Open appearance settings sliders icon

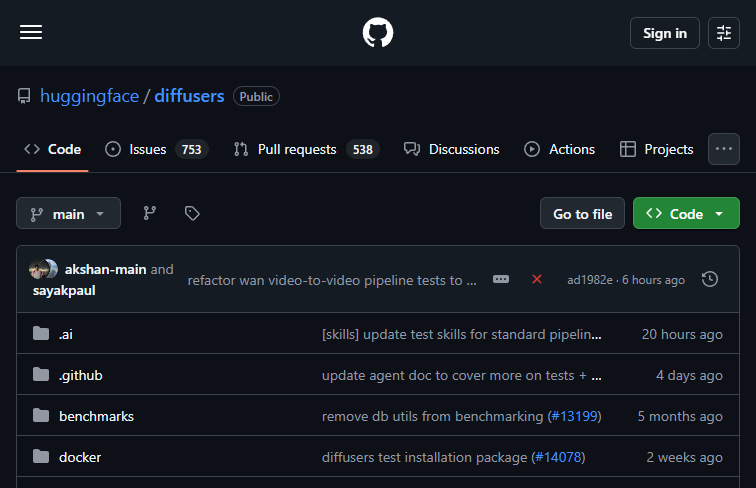pos(724,33)
